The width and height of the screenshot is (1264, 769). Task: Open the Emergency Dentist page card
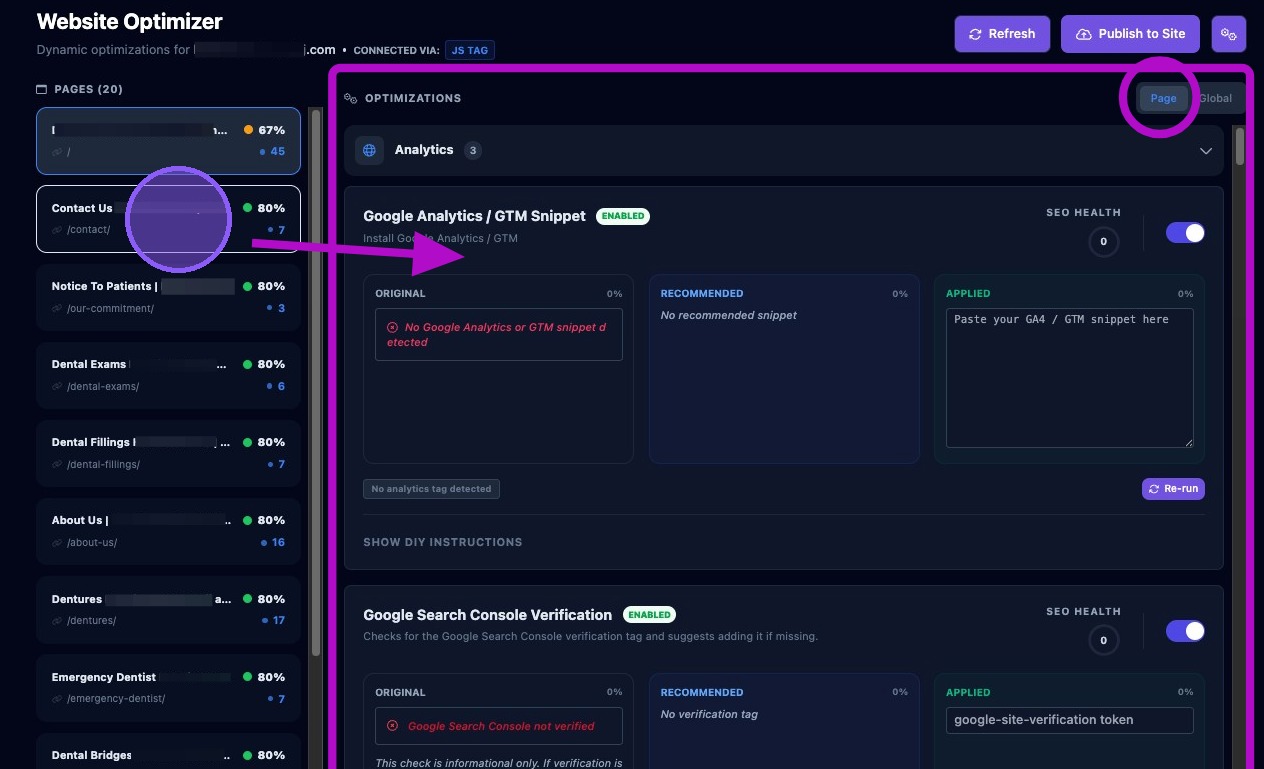coord(168,686)
